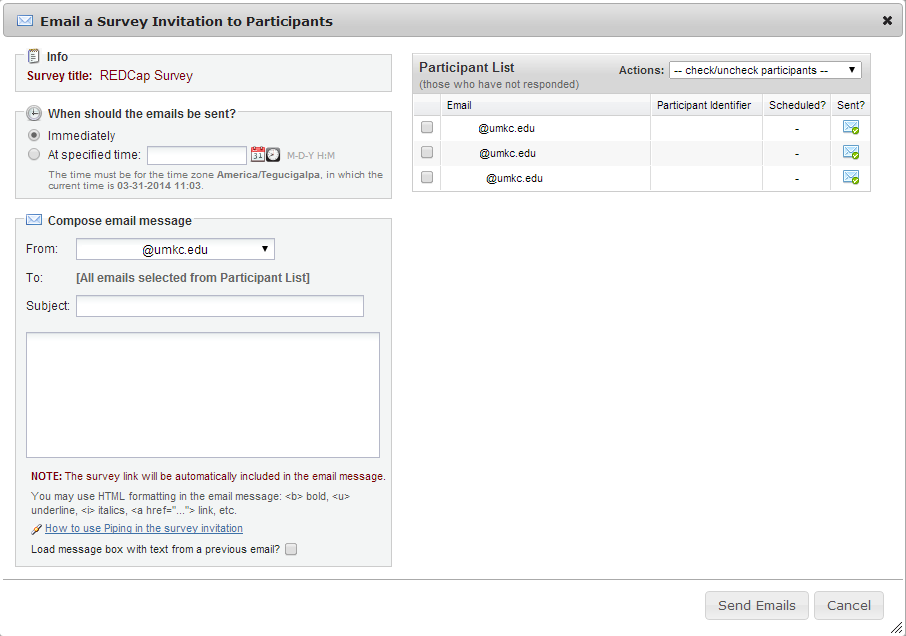Image resolution: width=906 pixels, height=636 pixels.
Task: Click the clock time picker icon
Action: click(x=273, y=155)
